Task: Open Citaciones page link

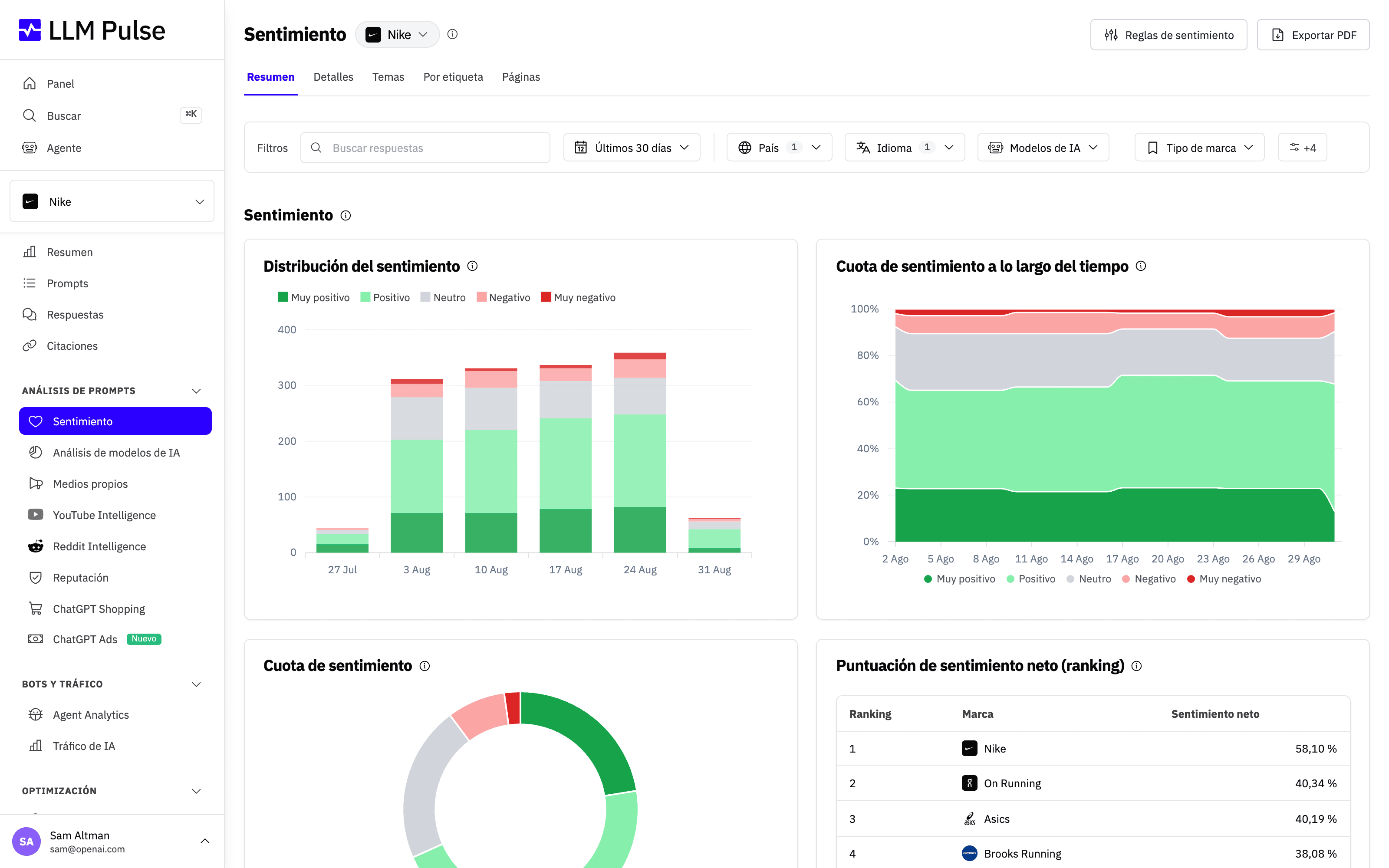Action: pos(72,345)
